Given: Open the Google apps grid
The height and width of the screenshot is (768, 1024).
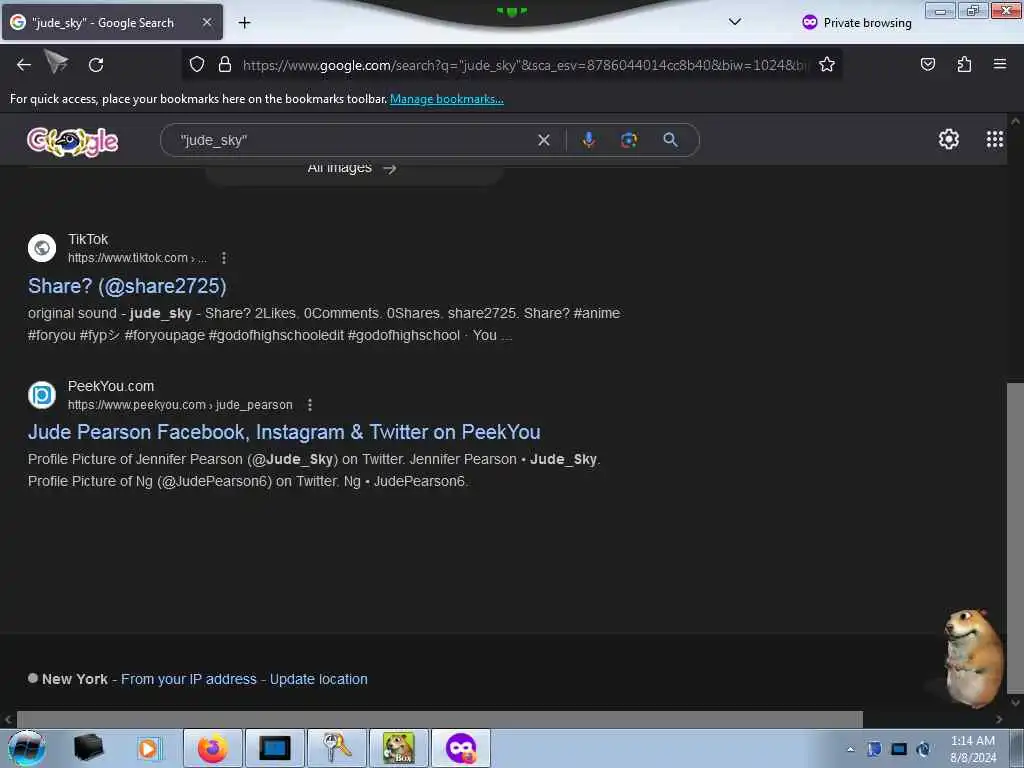Looking at the screenshot, I should click(995, 139).
